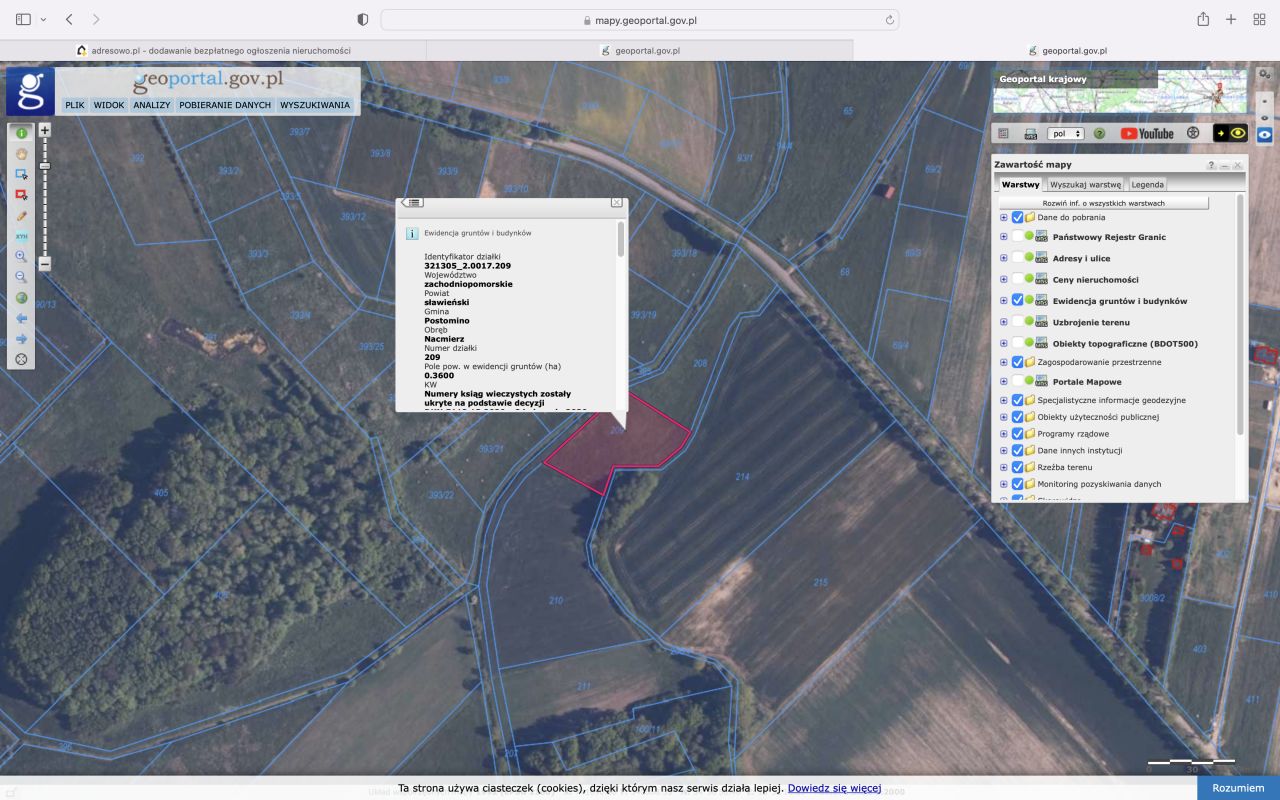This screenshot has height=800, width=1280.
Task: Activate the green identify info tool
Action: click(x=21, y=133)
